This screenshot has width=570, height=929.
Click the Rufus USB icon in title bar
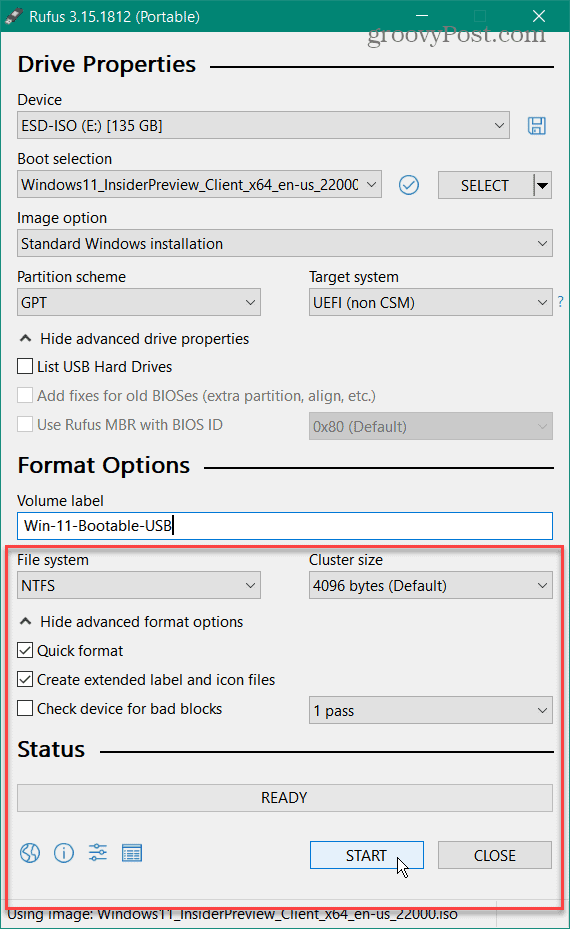[14, 16]
